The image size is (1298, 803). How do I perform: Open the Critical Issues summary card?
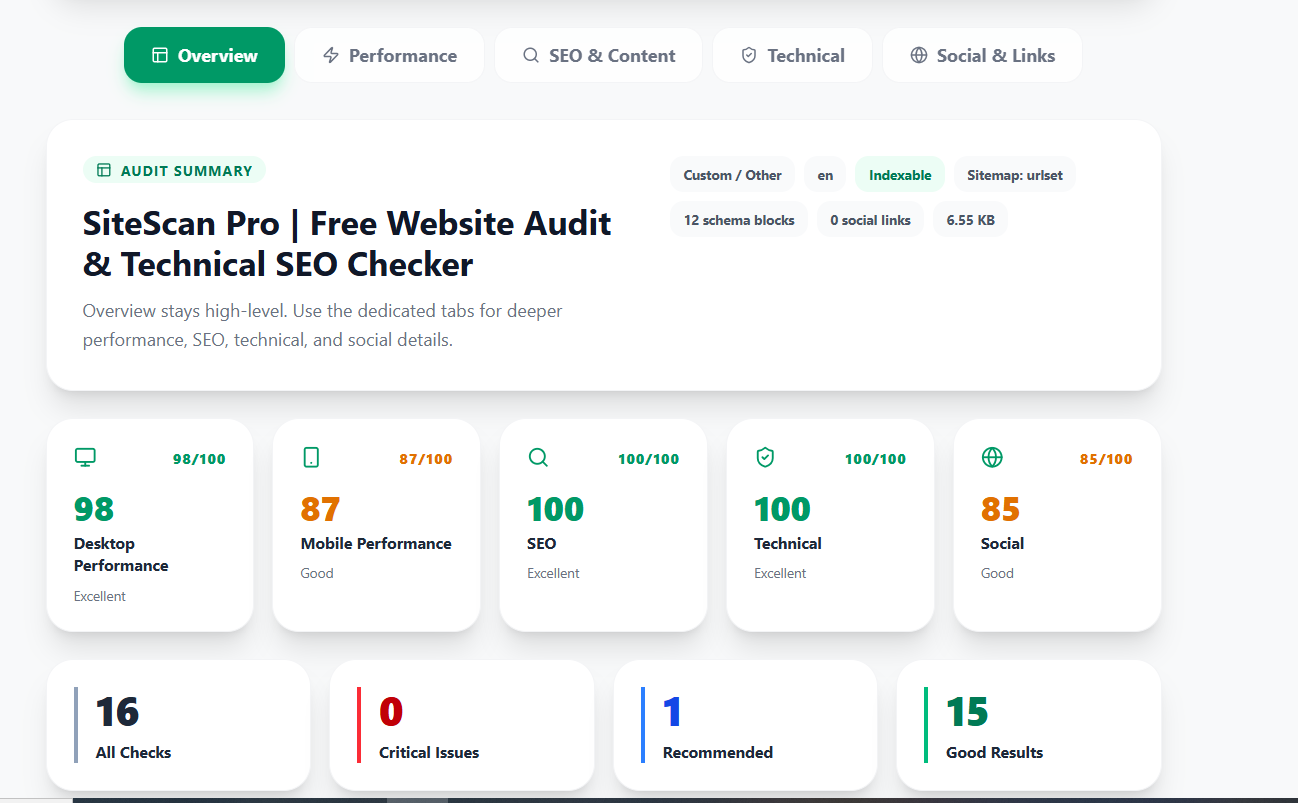[461, 725]
